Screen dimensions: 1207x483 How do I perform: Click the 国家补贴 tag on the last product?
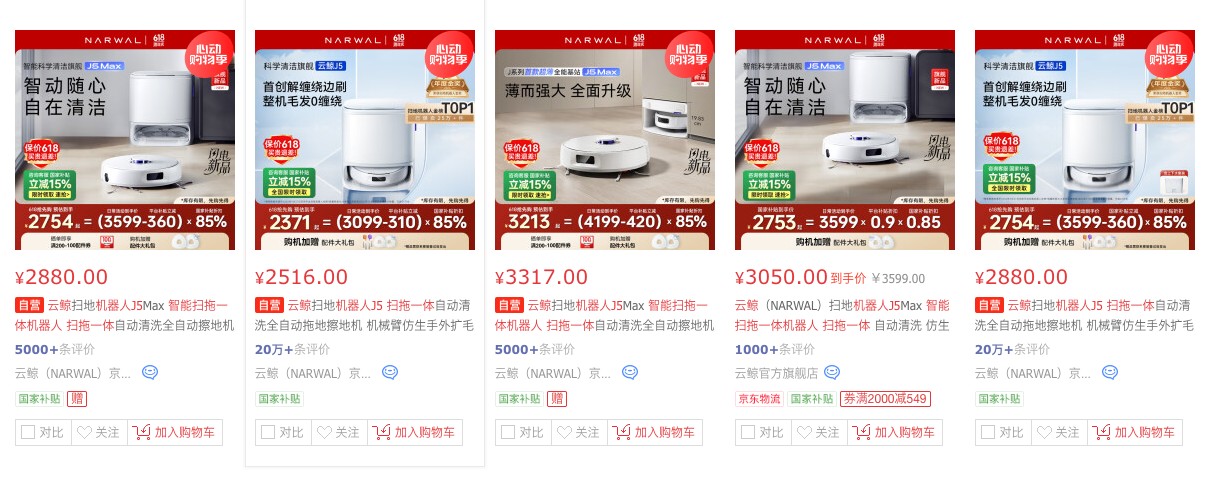tap(999, 398)
